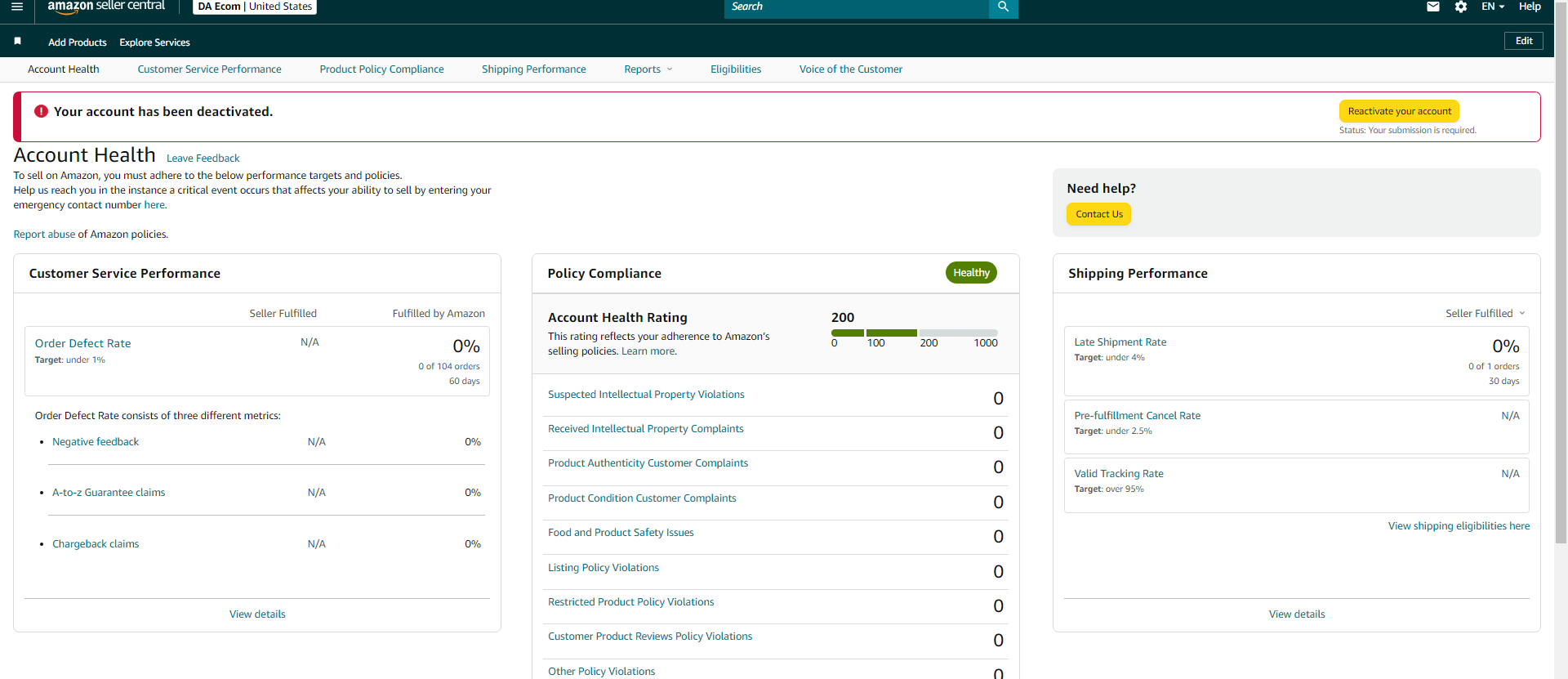
Task: Click the bookmark flag icon
Action: (17, 41)
